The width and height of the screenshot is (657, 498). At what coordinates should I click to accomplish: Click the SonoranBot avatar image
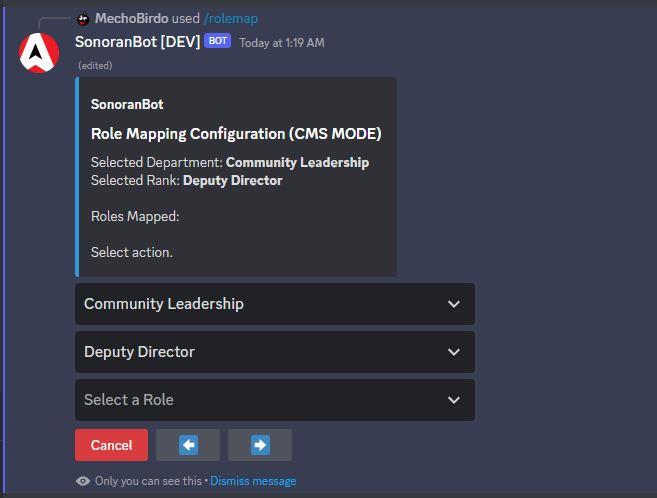(39, 53)
